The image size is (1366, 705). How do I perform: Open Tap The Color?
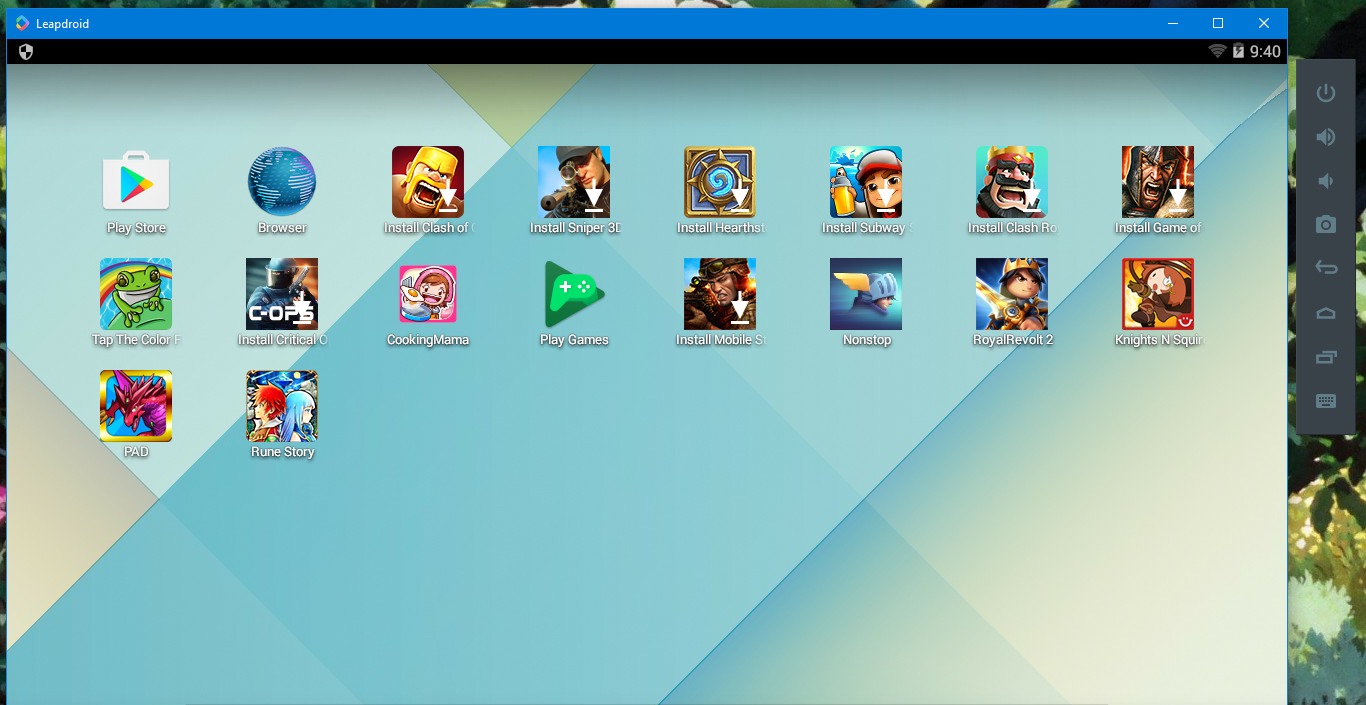pos(135,295)
